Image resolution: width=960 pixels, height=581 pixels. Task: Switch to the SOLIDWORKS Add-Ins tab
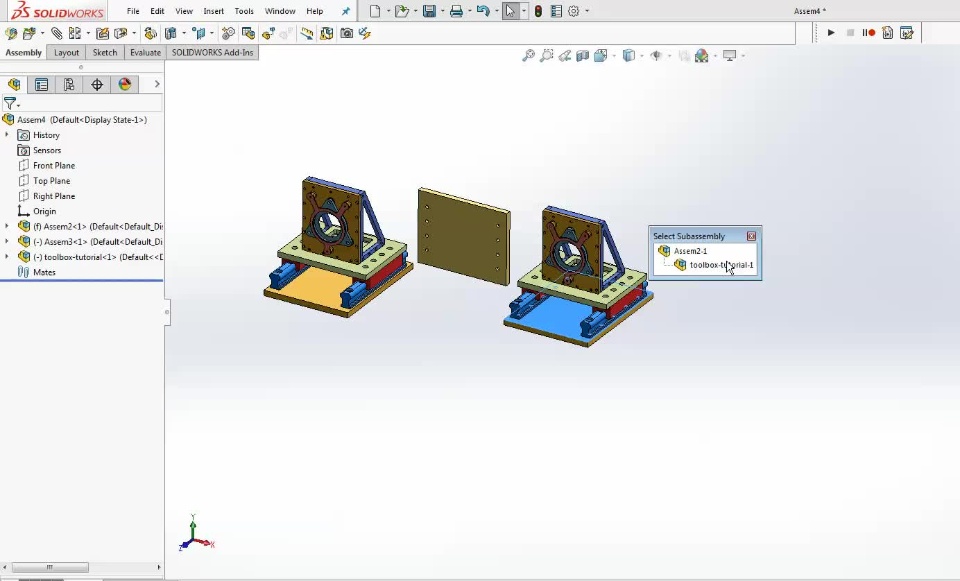(212, 53)
